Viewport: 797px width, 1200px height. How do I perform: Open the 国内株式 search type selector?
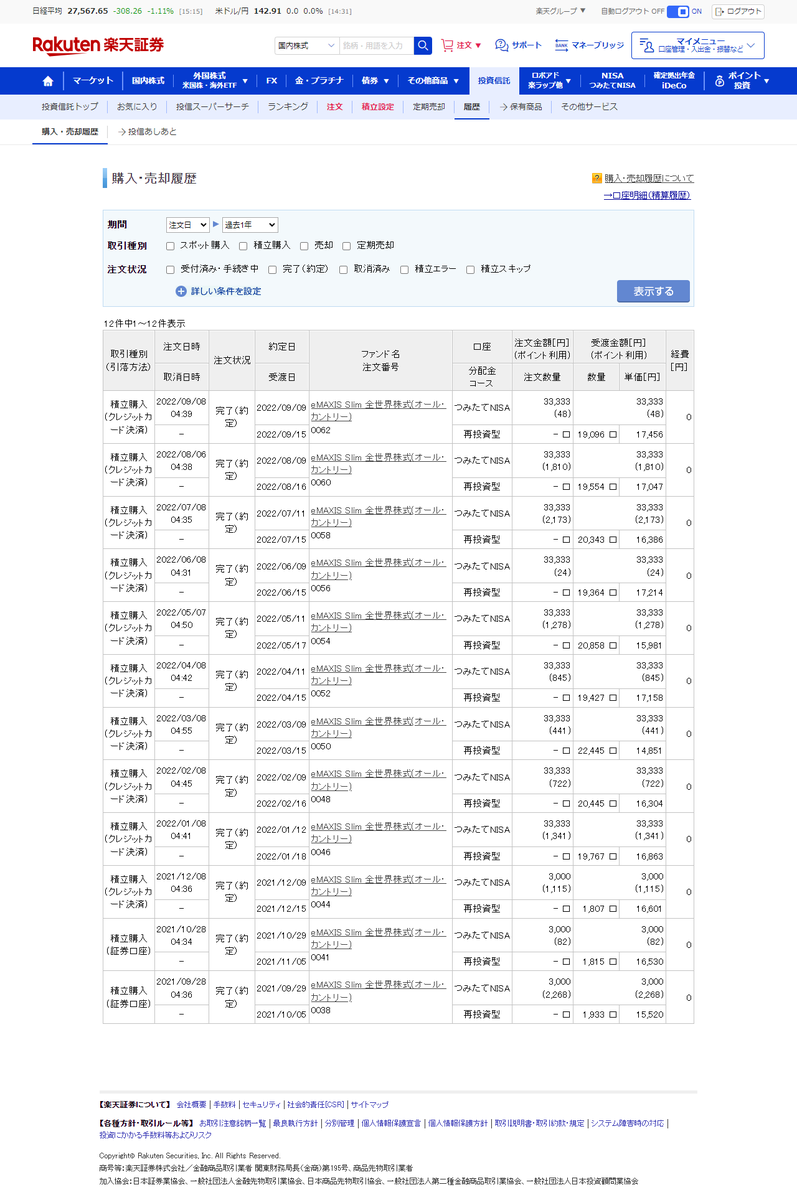coord(306,45)
